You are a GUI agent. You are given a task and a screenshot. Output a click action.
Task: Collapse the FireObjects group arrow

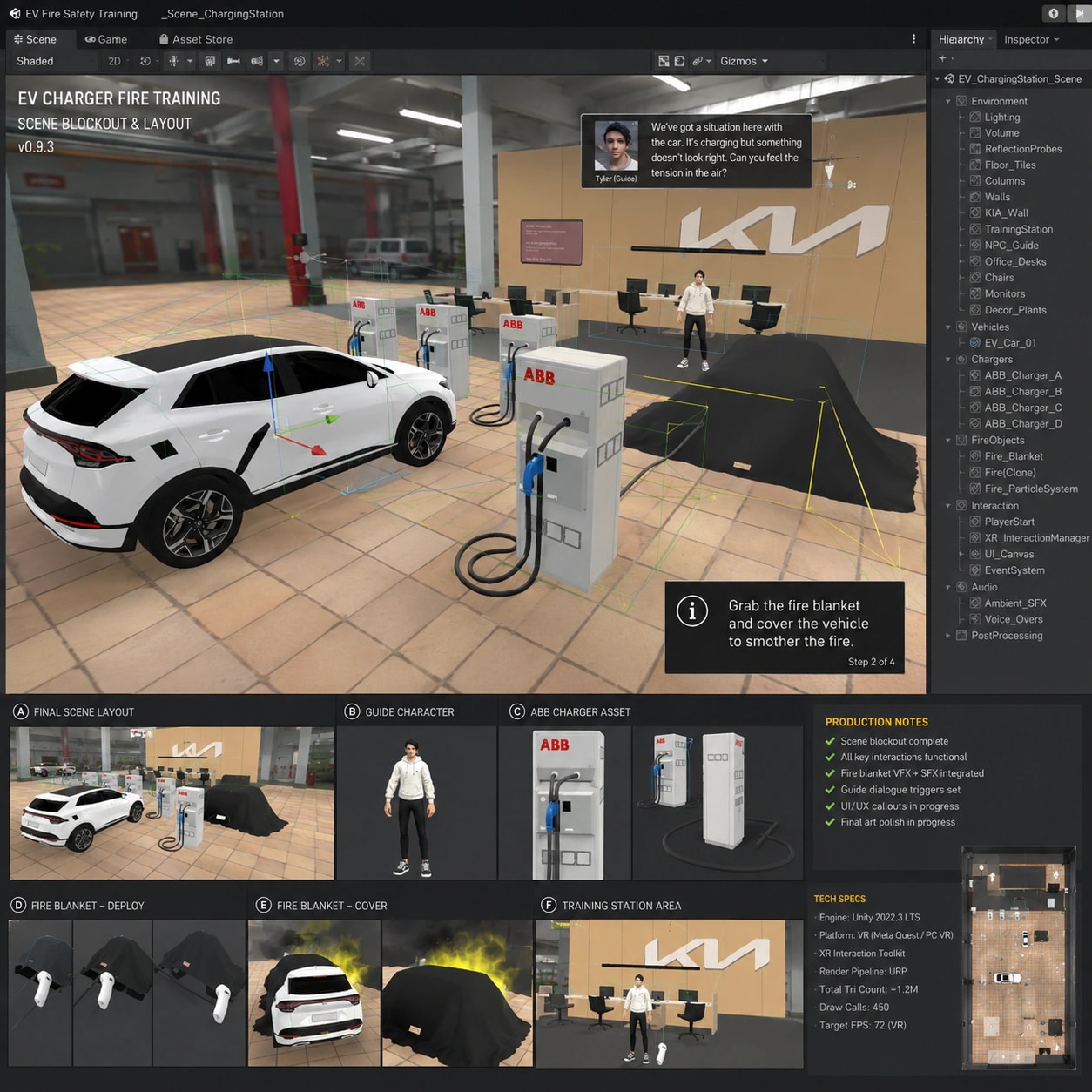point(948,440)
